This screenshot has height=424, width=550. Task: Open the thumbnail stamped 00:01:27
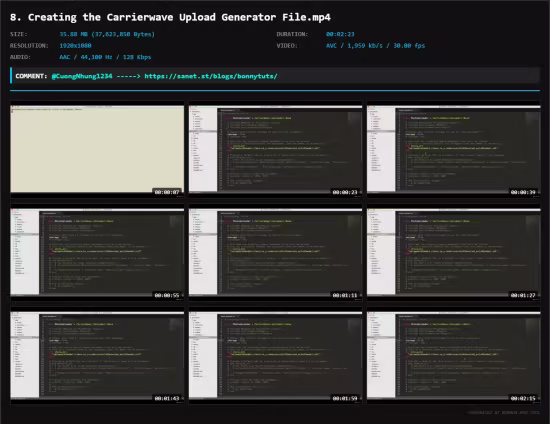click(454, 253)
